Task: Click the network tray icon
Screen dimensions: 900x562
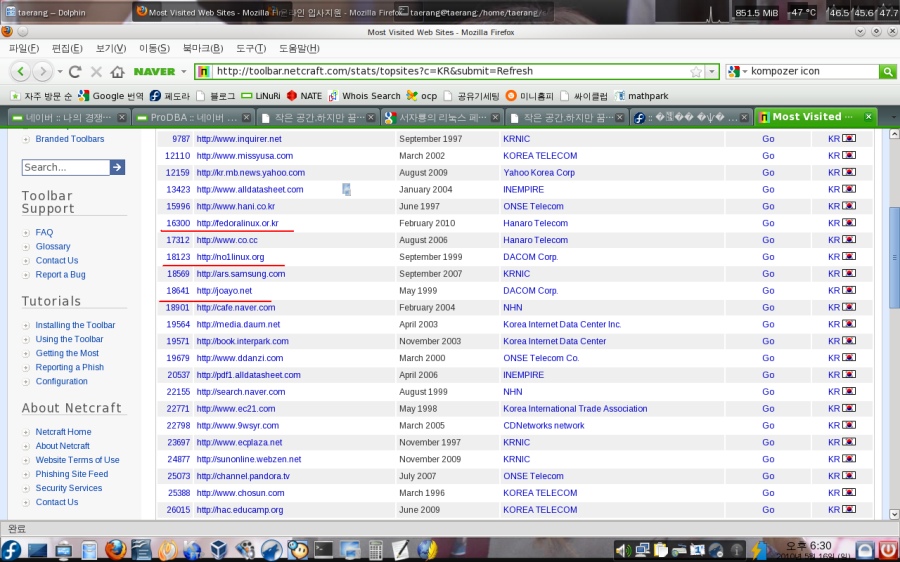Action: click(x=642, y=551)
